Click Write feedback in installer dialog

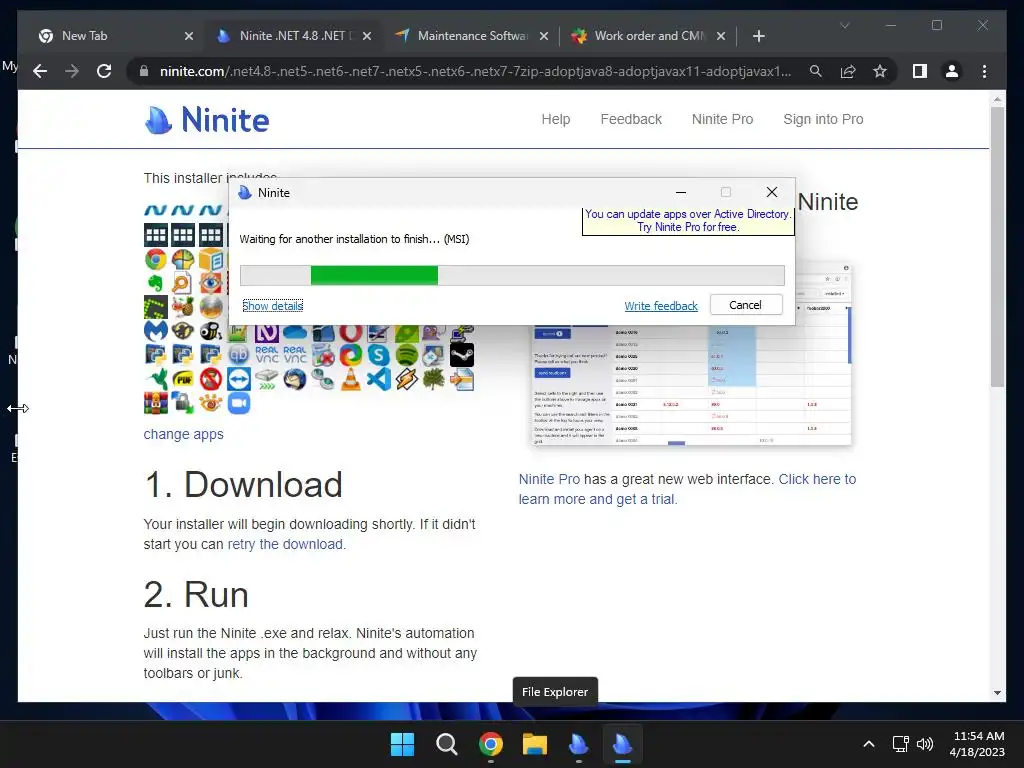661,306
